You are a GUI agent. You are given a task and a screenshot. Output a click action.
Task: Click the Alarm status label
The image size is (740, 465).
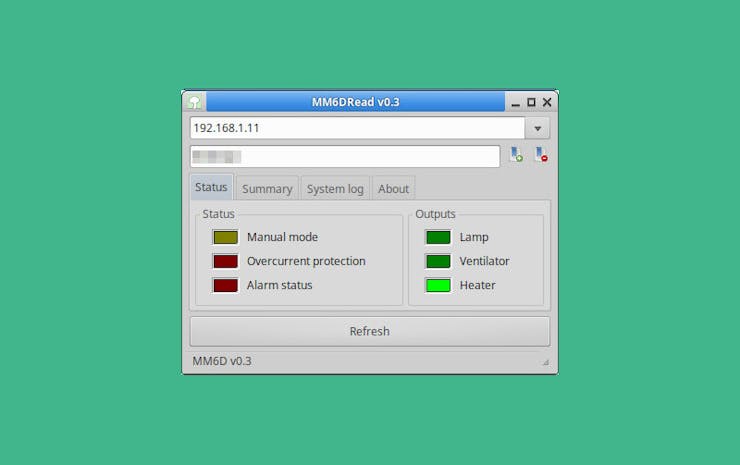(x=279, y=285)
